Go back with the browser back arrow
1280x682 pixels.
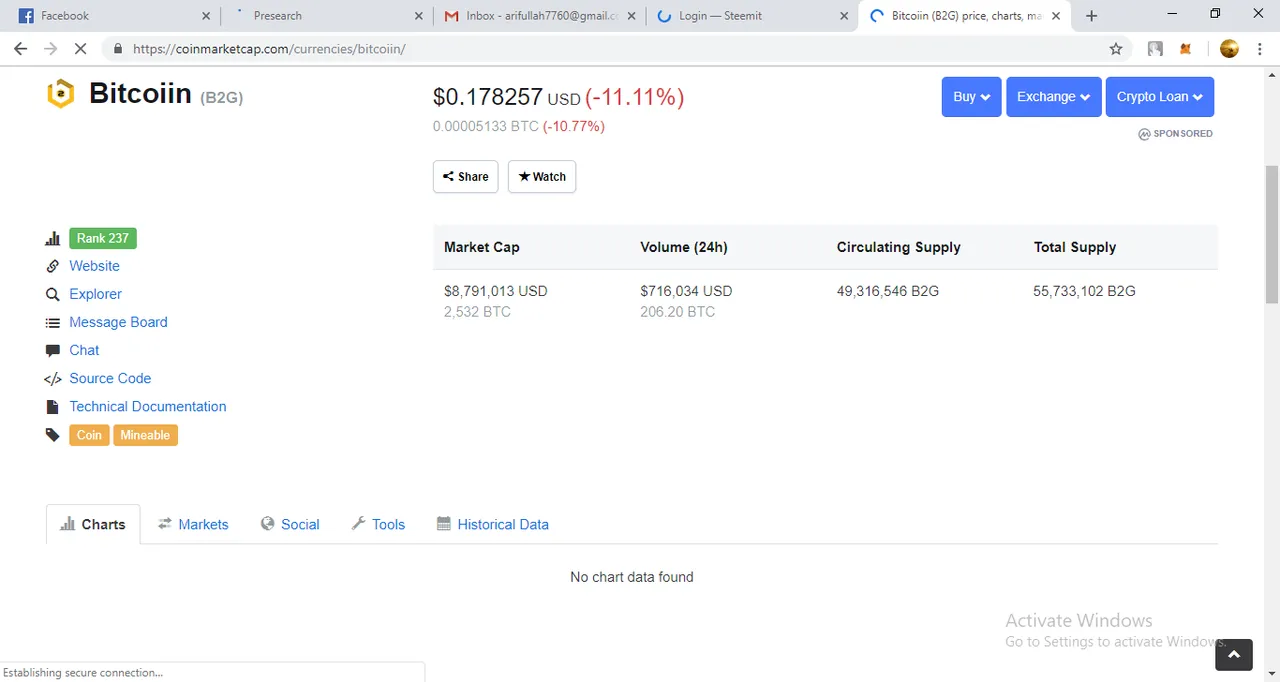coord(20,49)
